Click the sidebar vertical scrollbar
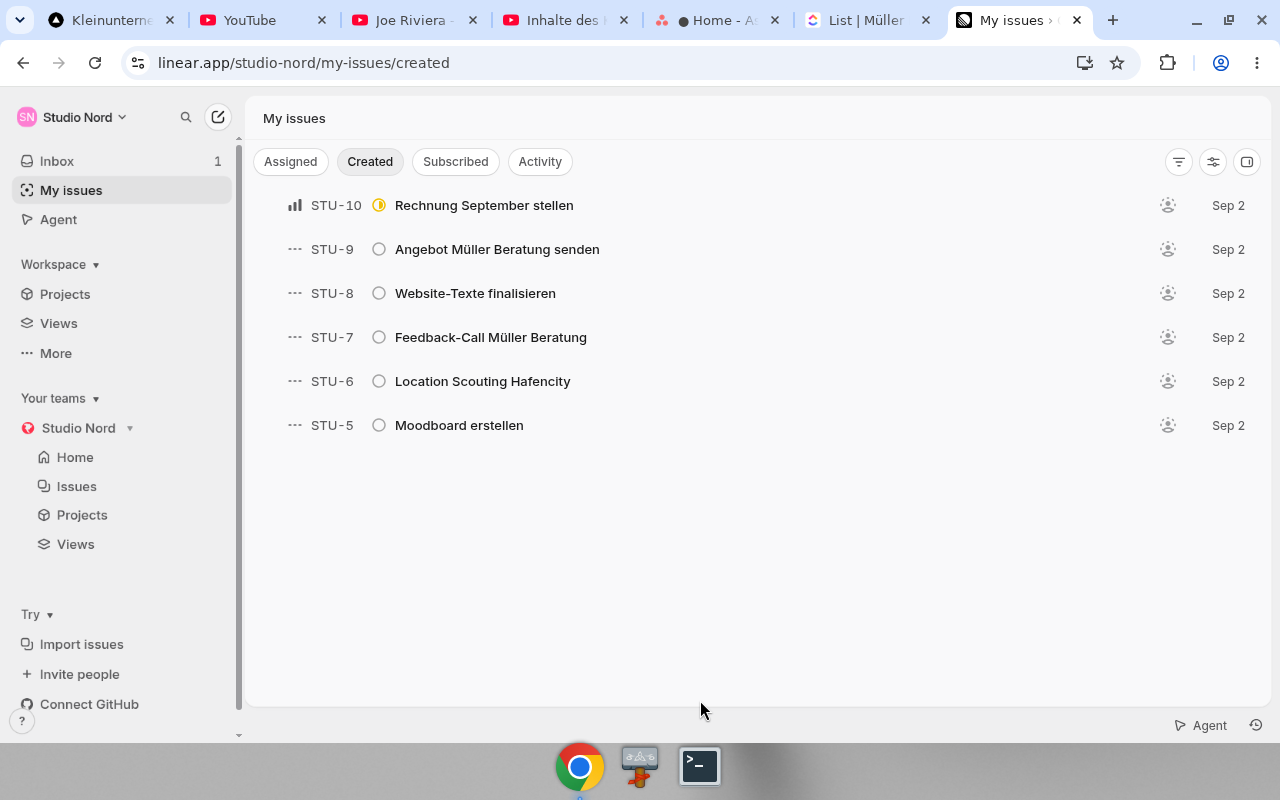The height and width of the screenshot is (800, 1280). point(238,427)
